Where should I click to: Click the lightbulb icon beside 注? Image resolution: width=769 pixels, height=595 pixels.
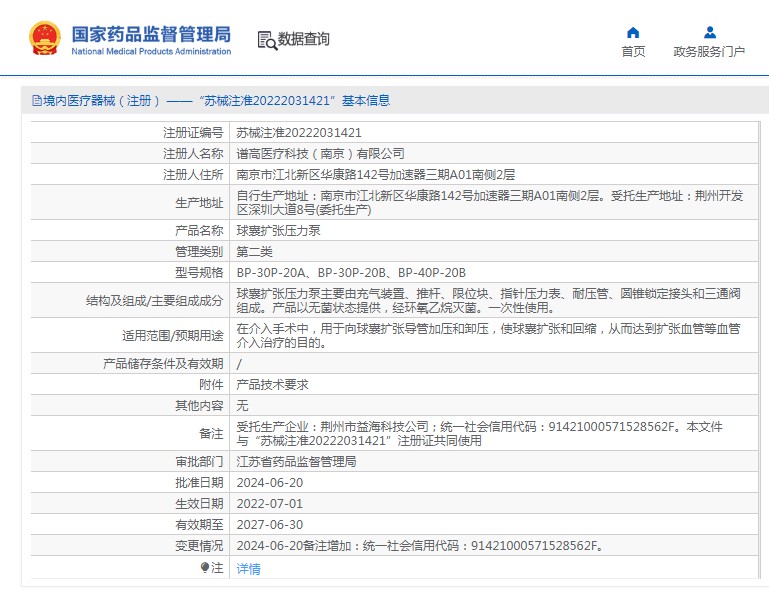coord(205,568)
